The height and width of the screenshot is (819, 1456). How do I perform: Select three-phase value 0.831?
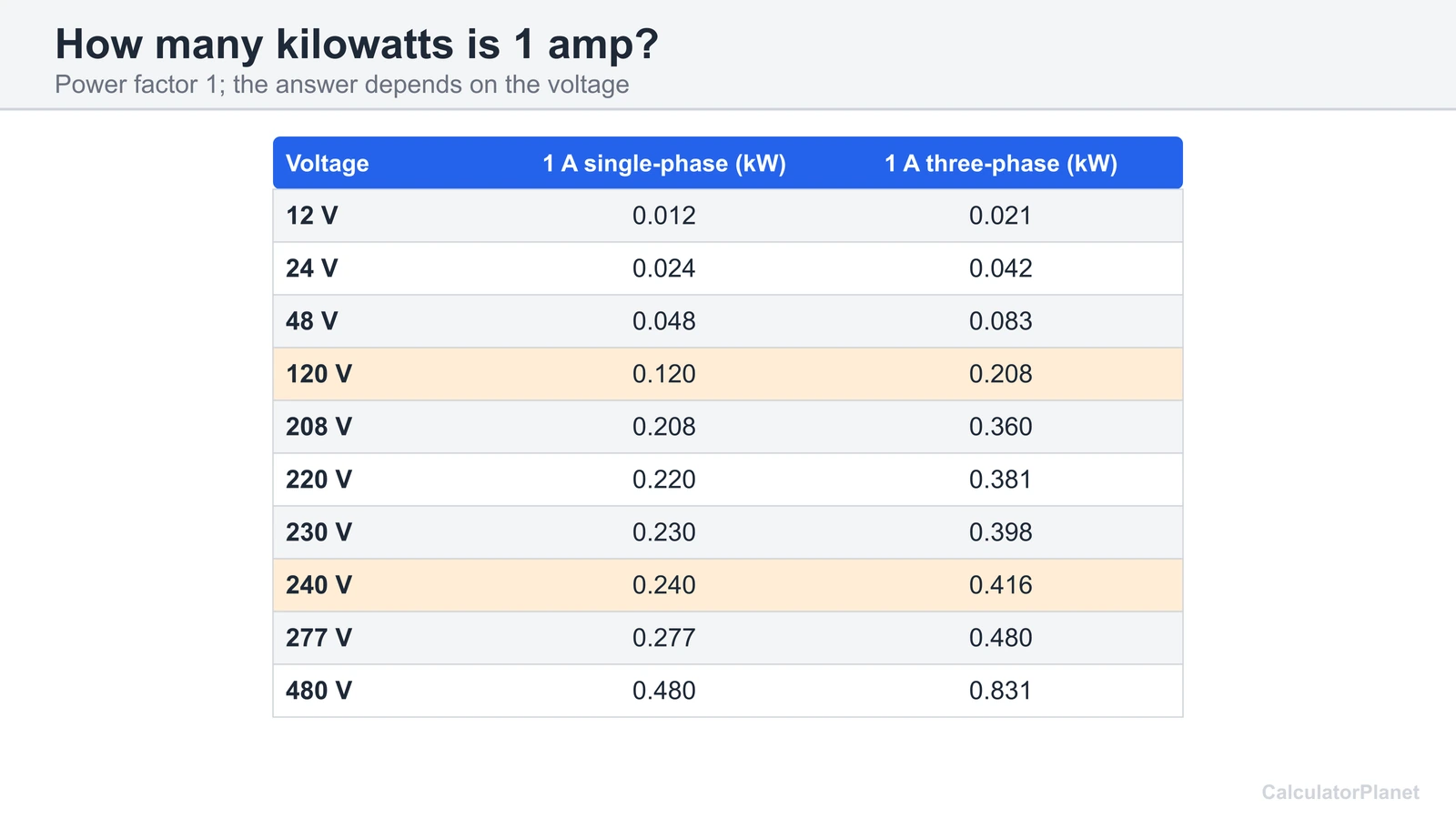[x=1001, y=691]
